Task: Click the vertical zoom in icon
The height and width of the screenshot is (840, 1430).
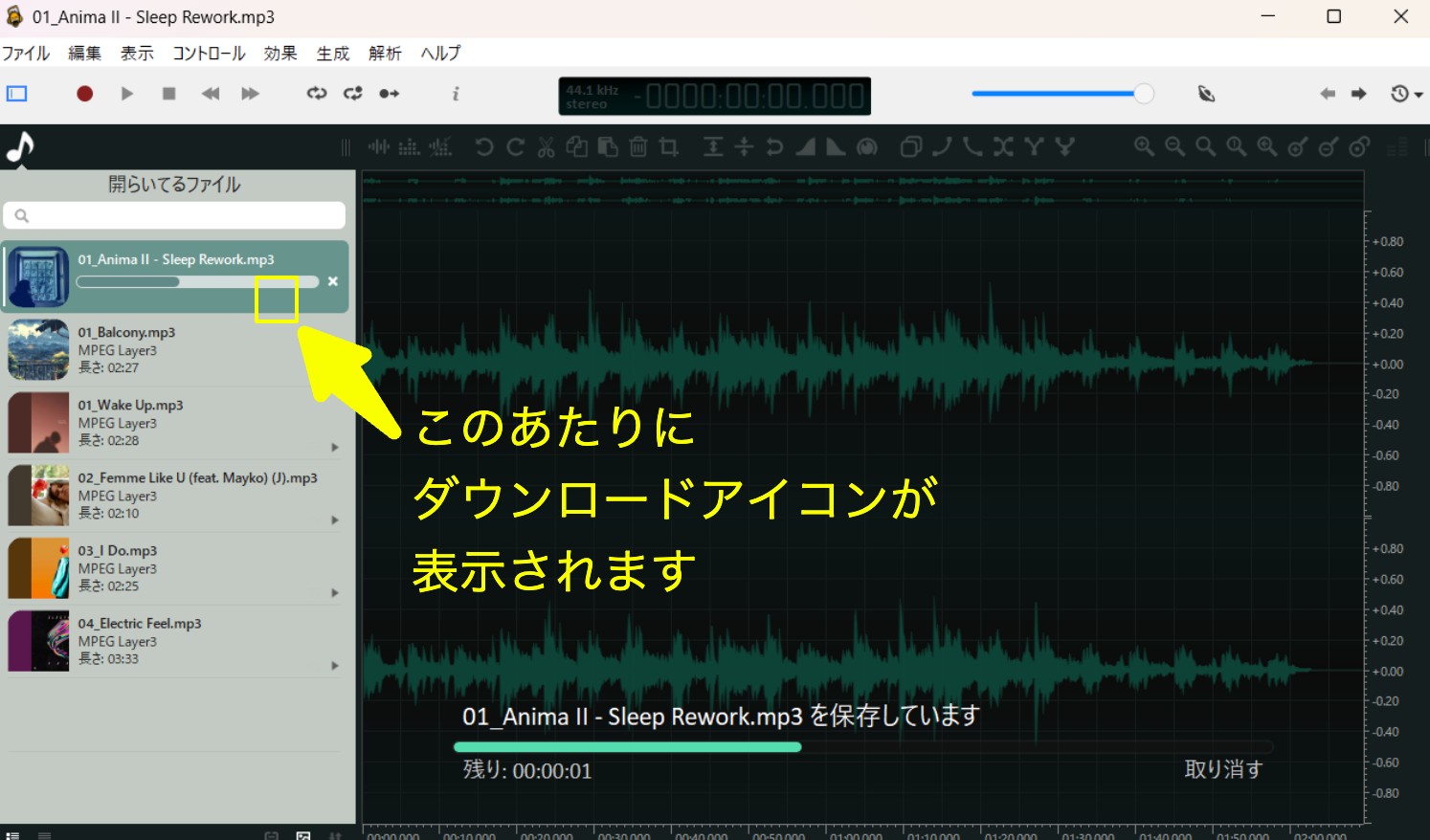Action: pyautogui.click(x=1297, y=146)
